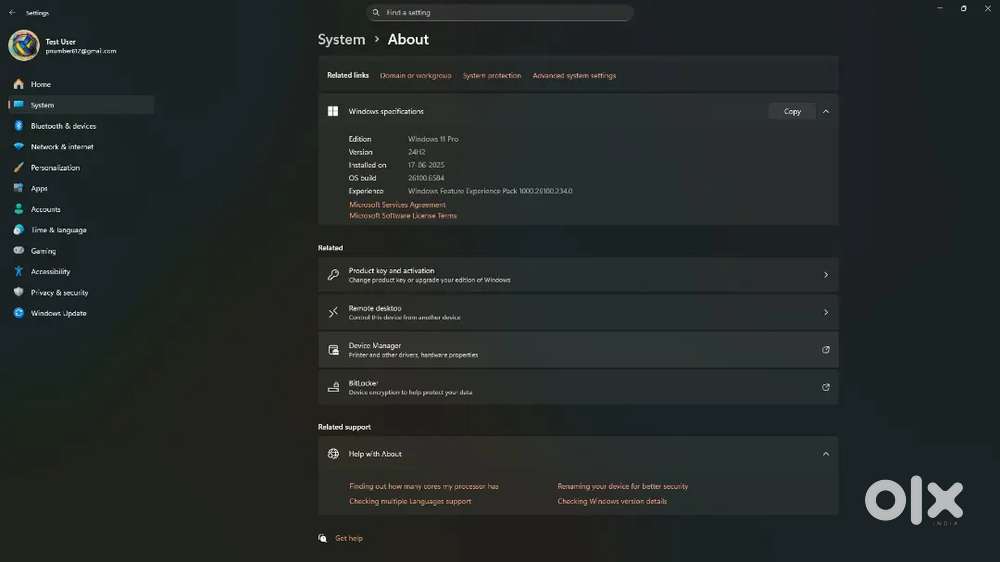Viewport: 1000px width, 562px height.
Task: Click the Advanced system settings link
Action: pos(574,76)
